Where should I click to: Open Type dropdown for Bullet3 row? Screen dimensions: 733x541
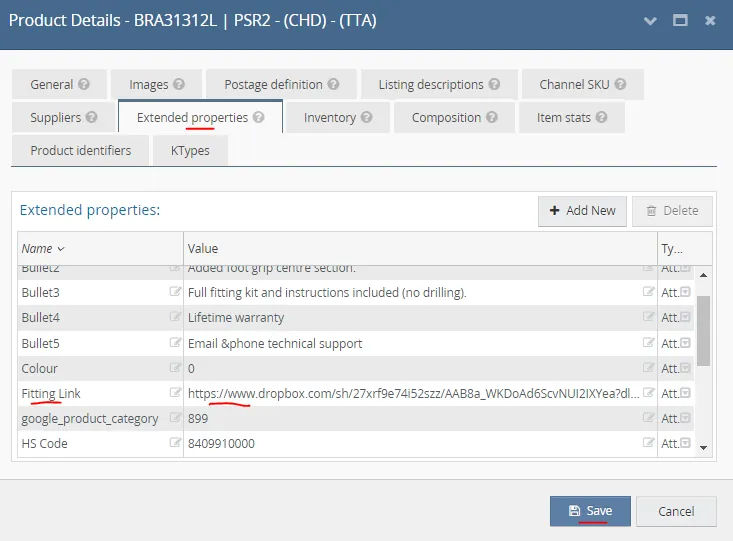(685, 292)
